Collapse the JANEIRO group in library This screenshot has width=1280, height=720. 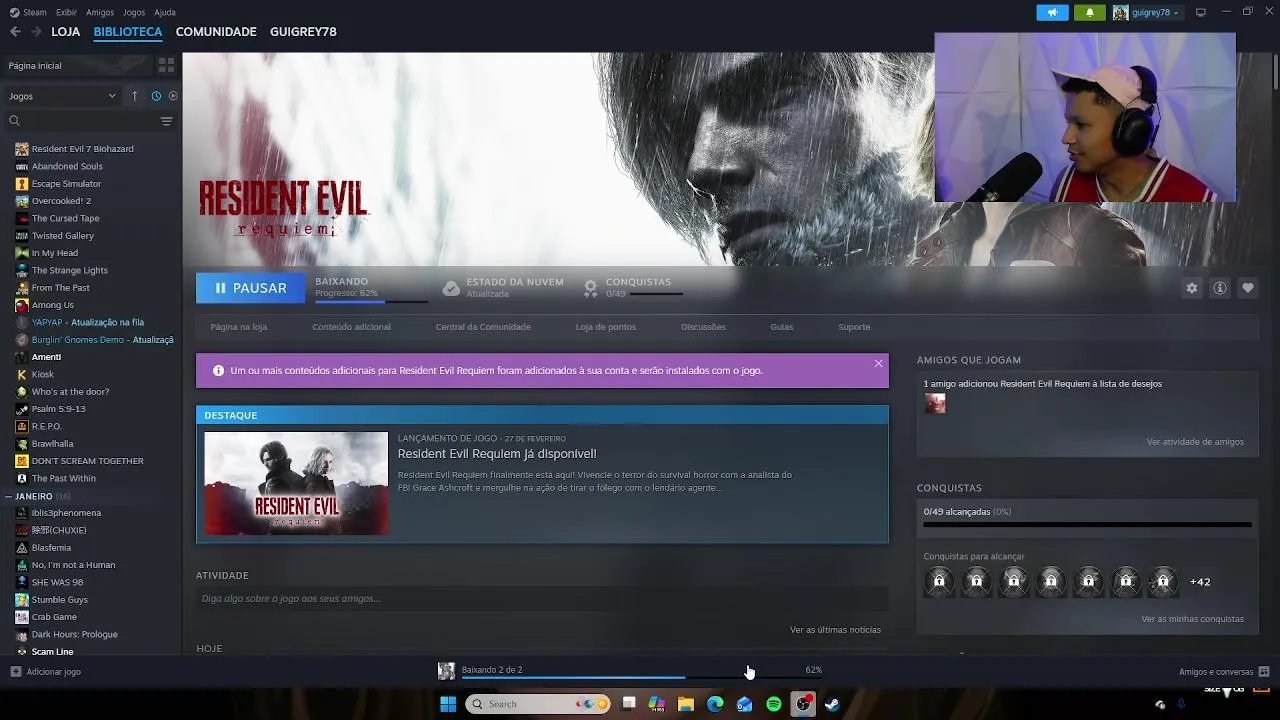pos(8,496)
